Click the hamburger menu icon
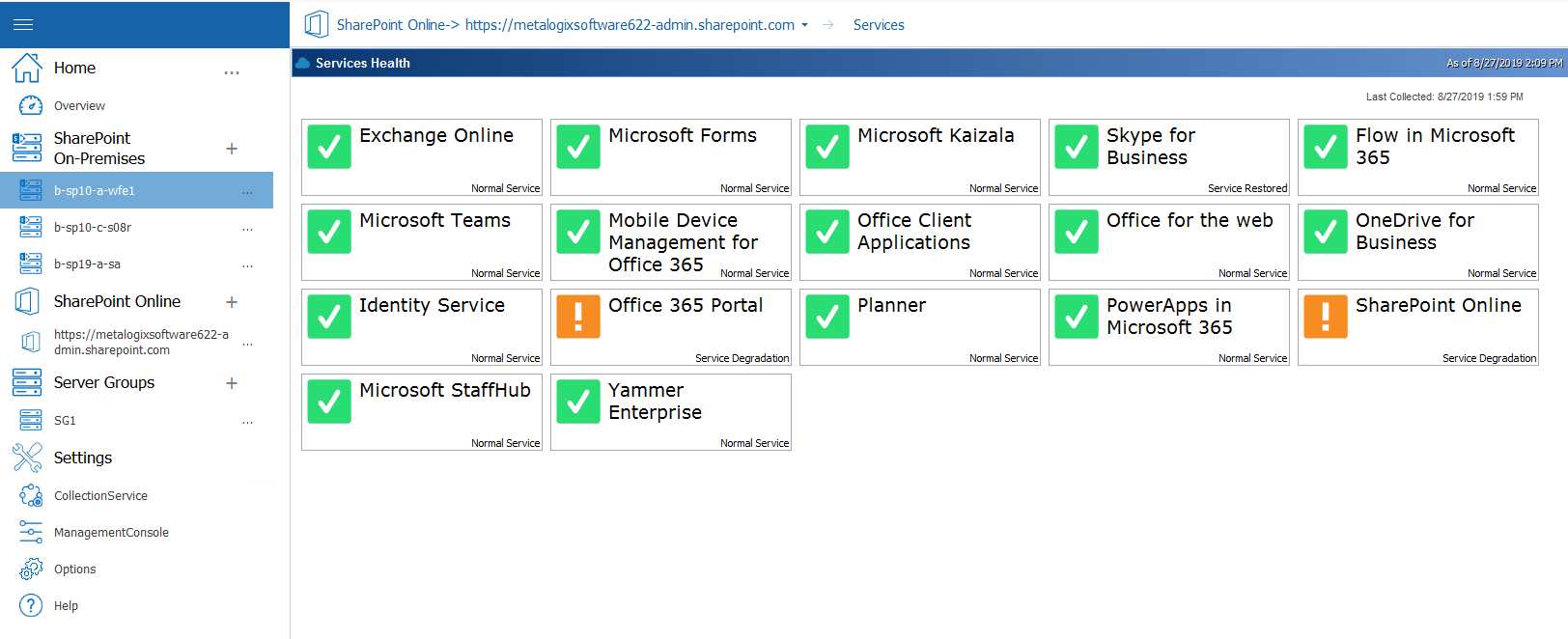This screenshot has width=1568, height=639. point(23,24)
